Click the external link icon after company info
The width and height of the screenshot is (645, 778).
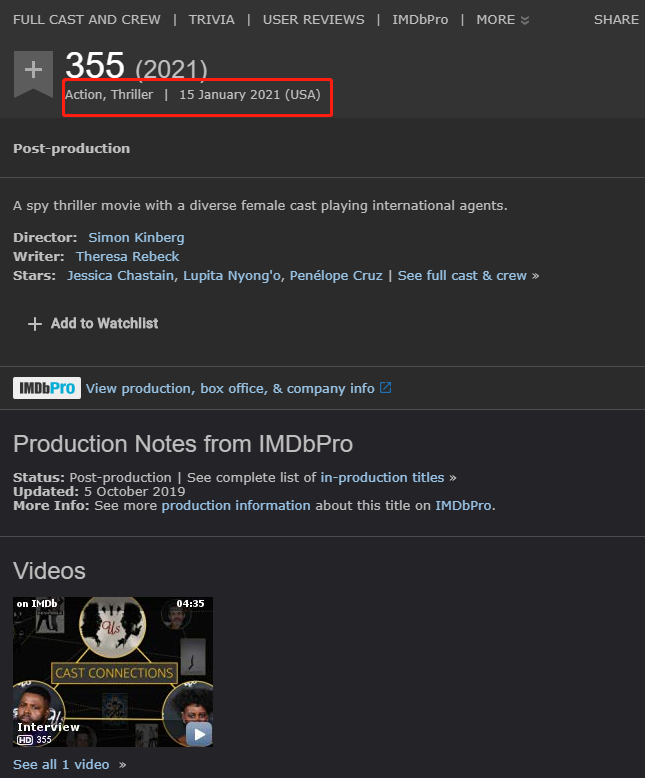click(x=386, y=388)
